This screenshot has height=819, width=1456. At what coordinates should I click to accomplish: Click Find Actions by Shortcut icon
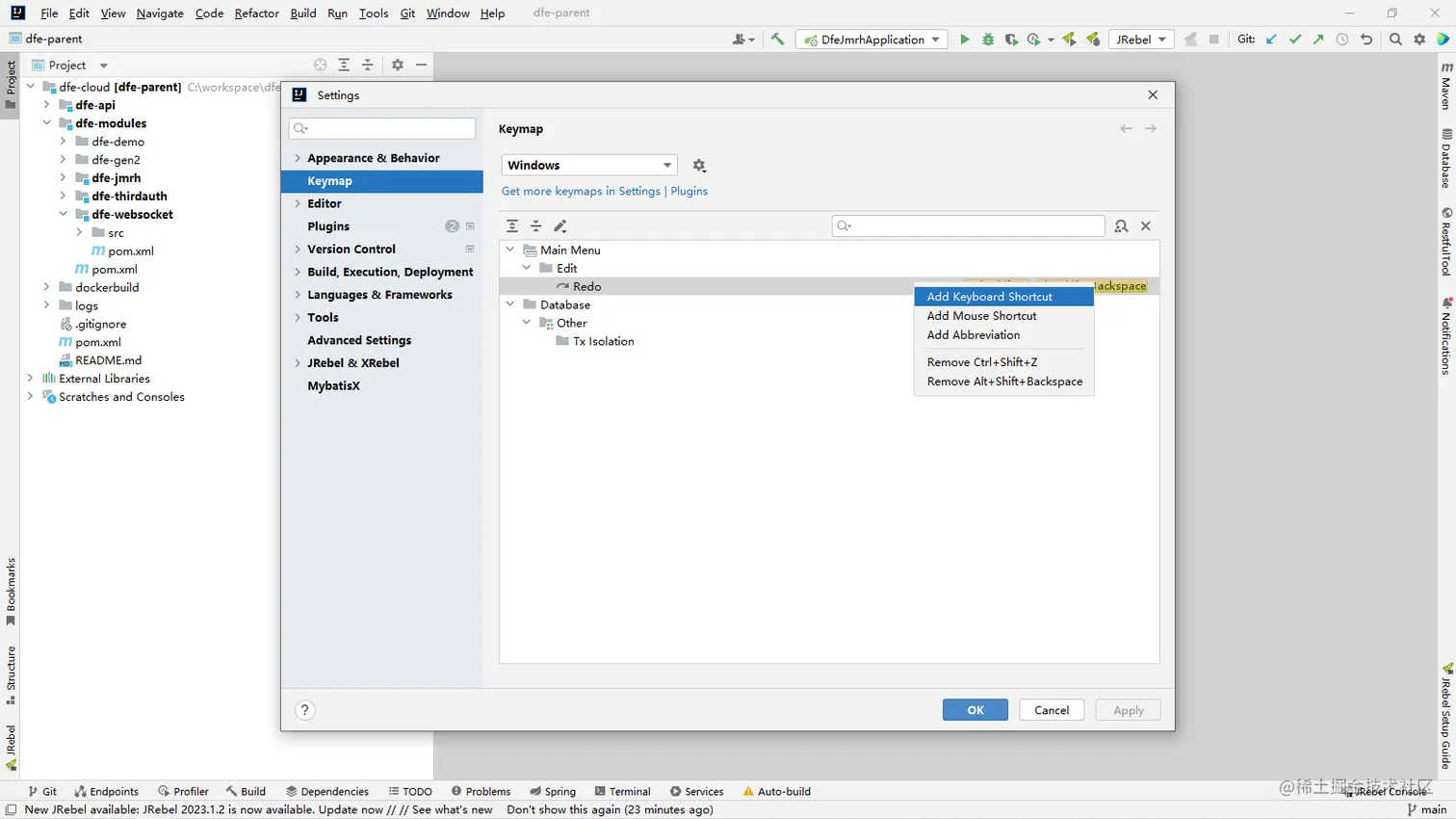point(1121,225)
